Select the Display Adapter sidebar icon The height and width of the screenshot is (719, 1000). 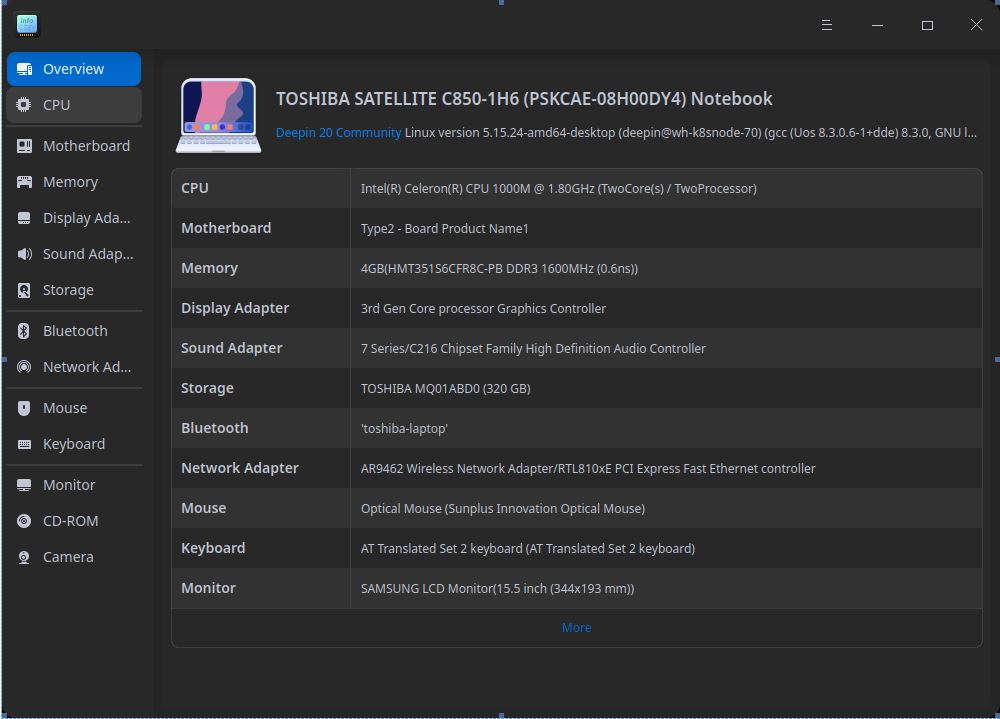(x=24, y=218)
